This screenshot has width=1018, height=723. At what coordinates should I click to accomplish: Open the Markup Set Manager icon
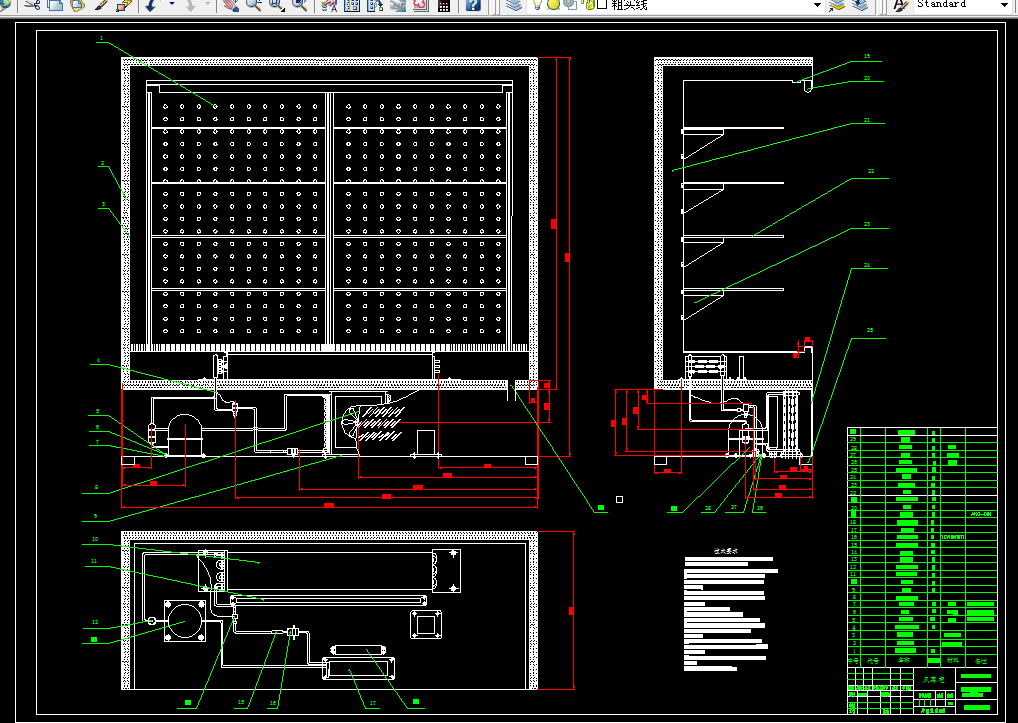(x=421, y=5)
